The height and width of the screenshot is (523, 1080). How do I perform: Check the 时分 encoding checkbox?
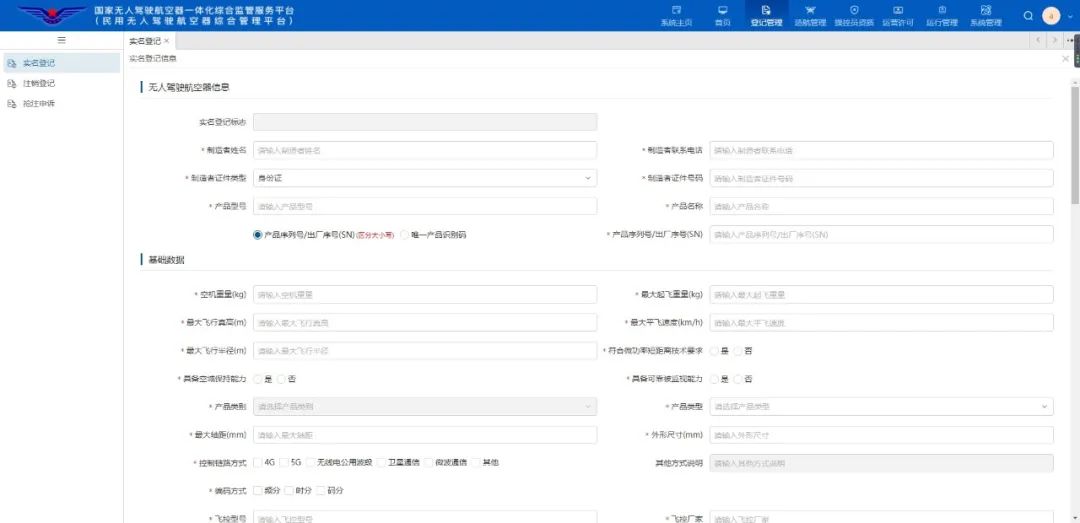289,491
